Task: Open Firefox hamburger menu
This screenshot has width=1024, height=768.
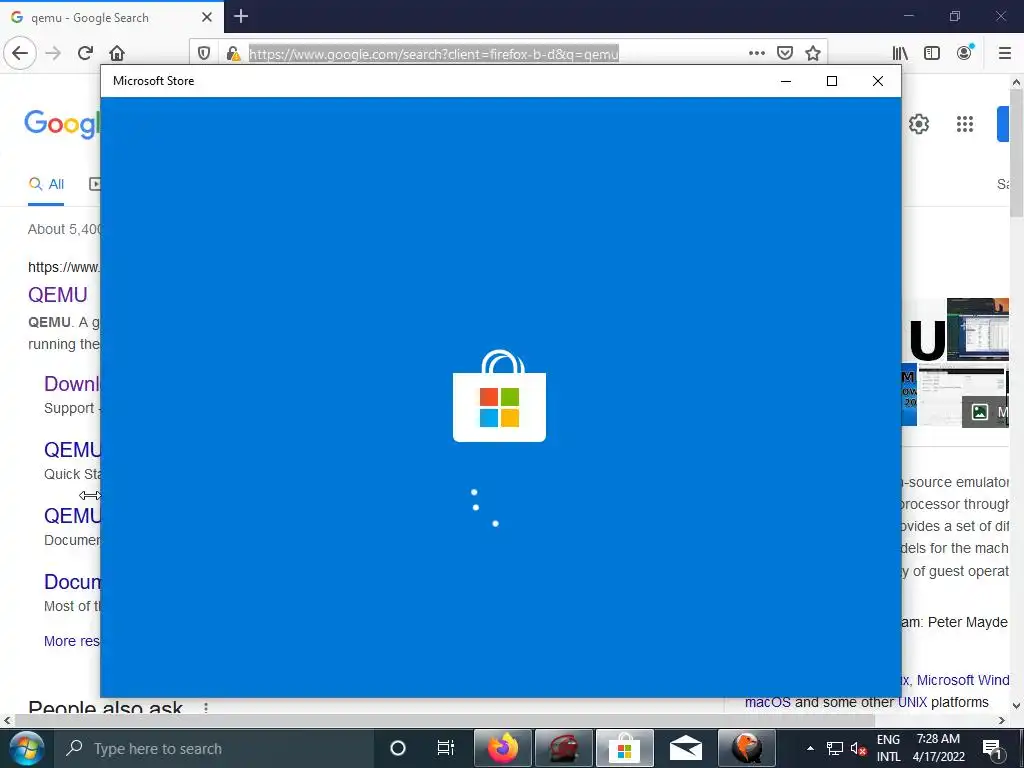Action: (1005, 54)
